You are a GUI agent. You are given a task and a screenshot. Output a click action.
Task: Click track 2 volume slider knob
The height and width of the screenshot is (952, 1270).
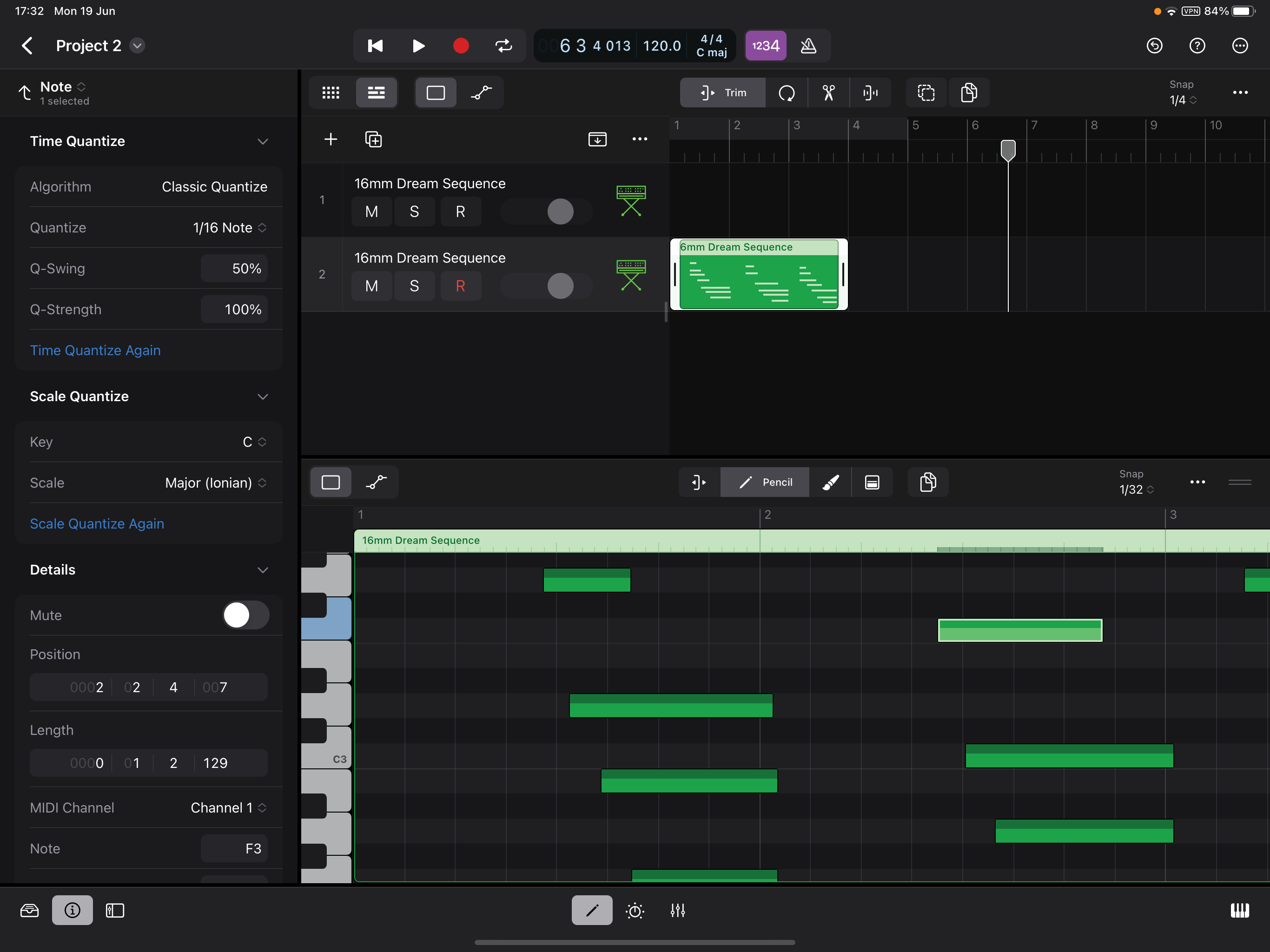(x=560, y=286)
